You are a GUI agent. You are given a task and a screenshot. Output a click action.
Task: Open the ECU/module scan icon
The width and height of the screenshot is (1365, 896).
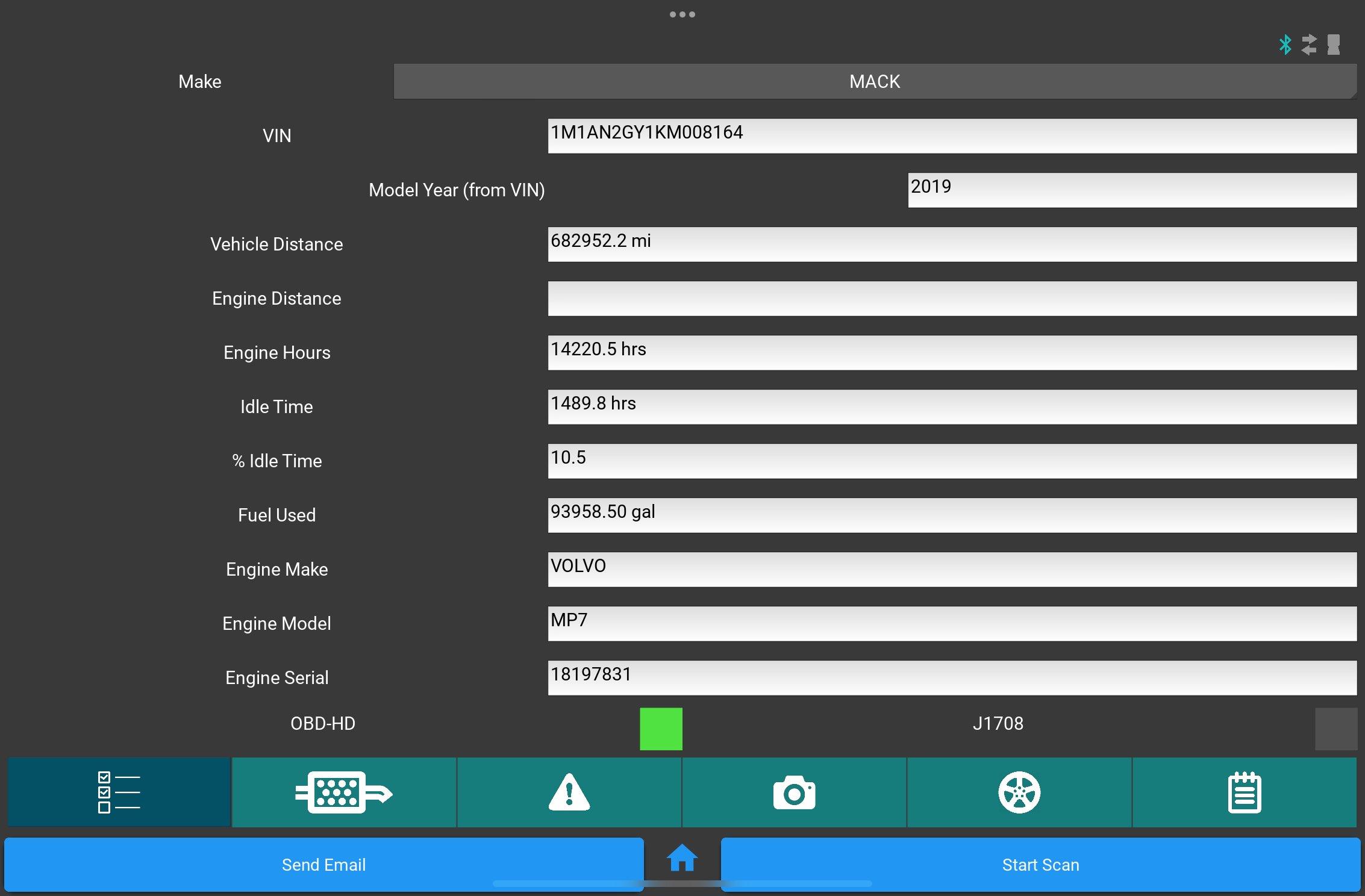click(342, 791)
